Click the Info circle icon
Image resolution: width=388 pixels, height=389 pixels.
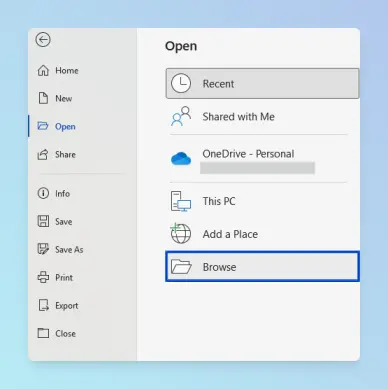[43, 193]
